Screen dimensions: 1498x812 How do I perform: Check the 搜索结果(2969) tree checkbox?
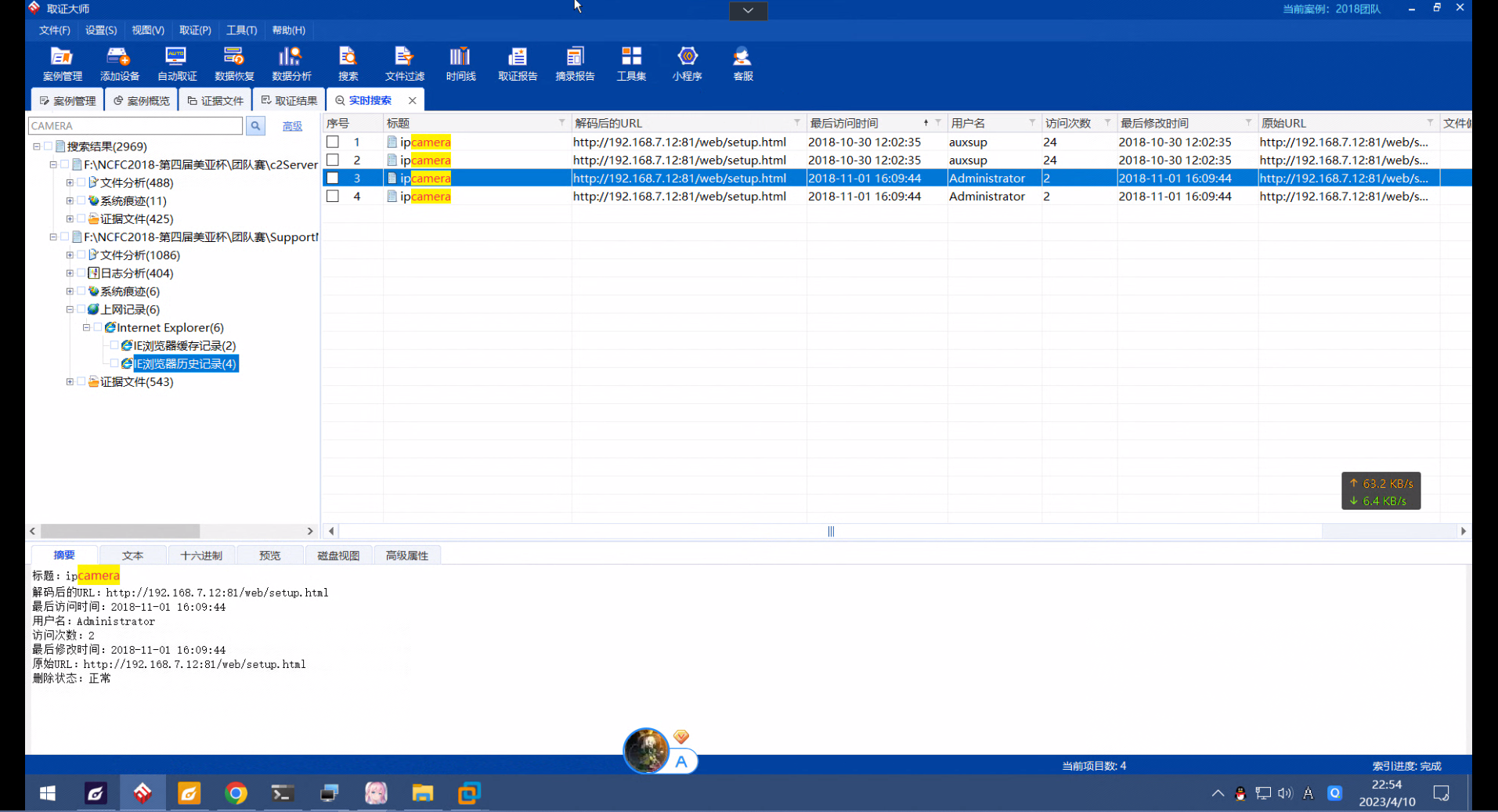48,146
